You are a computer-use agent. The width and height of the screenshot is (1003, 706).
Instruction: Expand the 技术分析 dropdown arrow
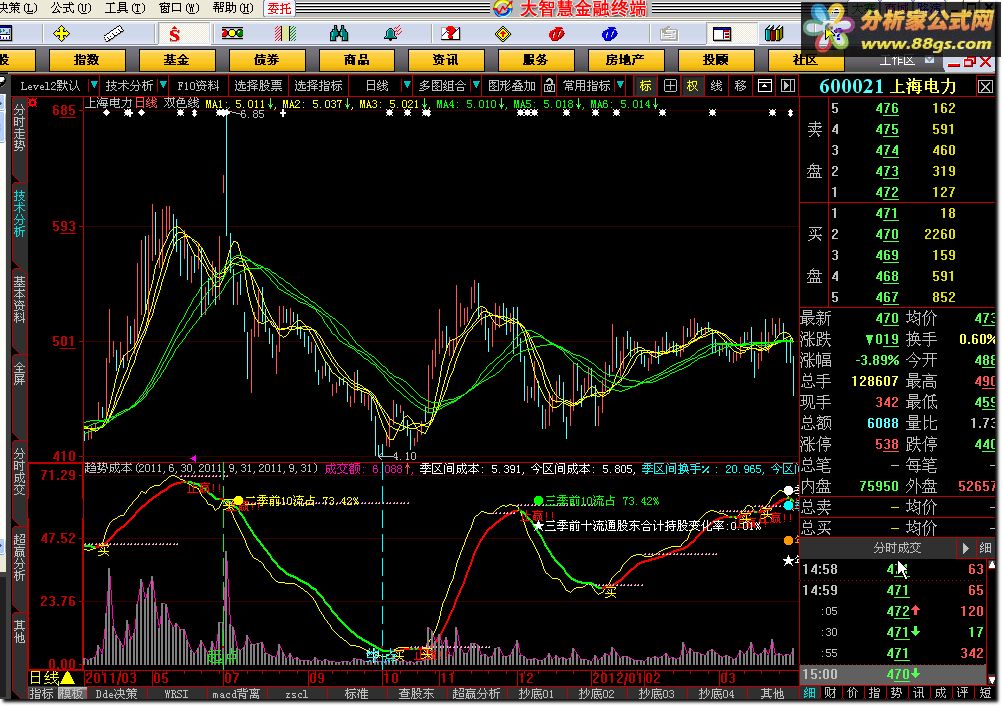163,84
